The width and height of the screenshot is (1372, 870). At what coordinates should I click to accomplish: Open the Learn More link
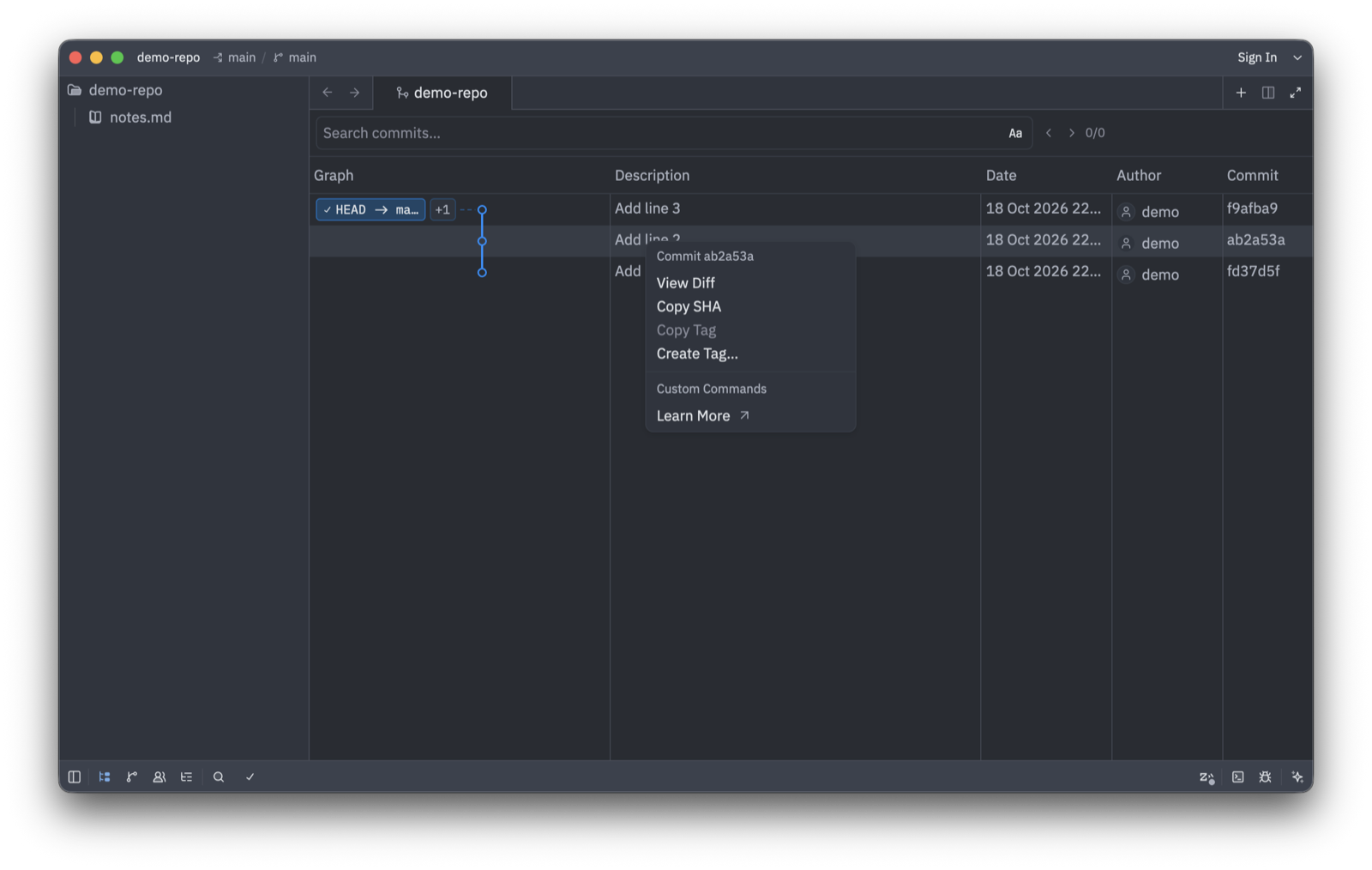750,416
